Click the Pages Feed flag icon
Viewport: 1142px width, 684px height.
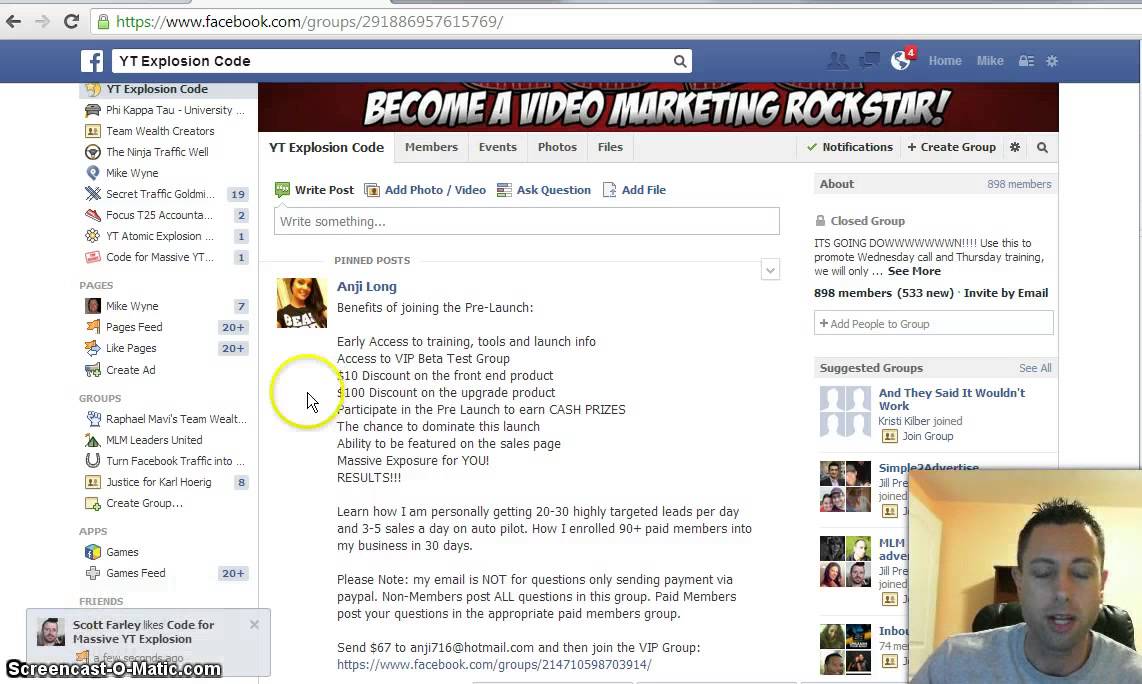(92, 327)
